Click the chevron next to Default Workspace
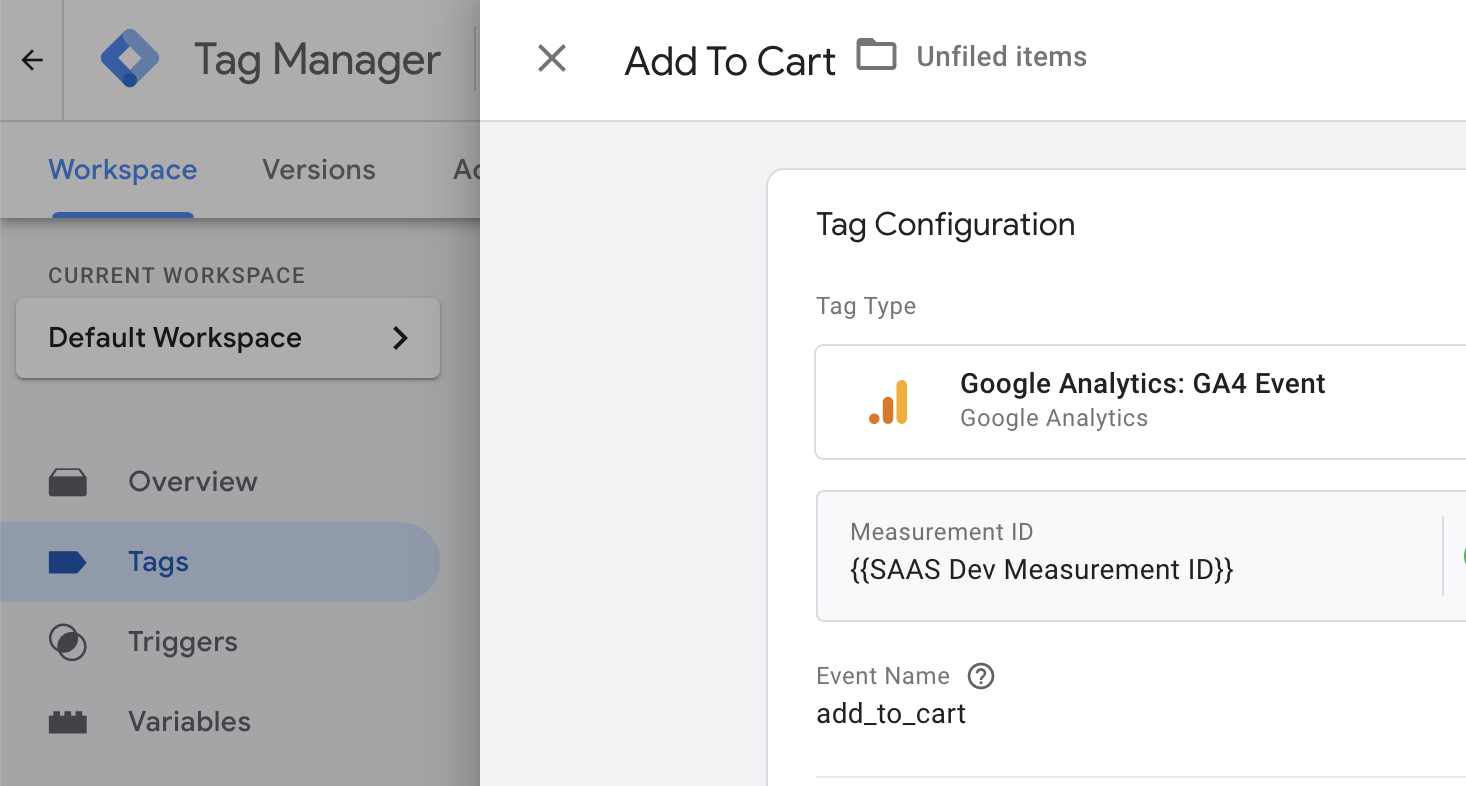1466x786 pixels. pos(400,338)
